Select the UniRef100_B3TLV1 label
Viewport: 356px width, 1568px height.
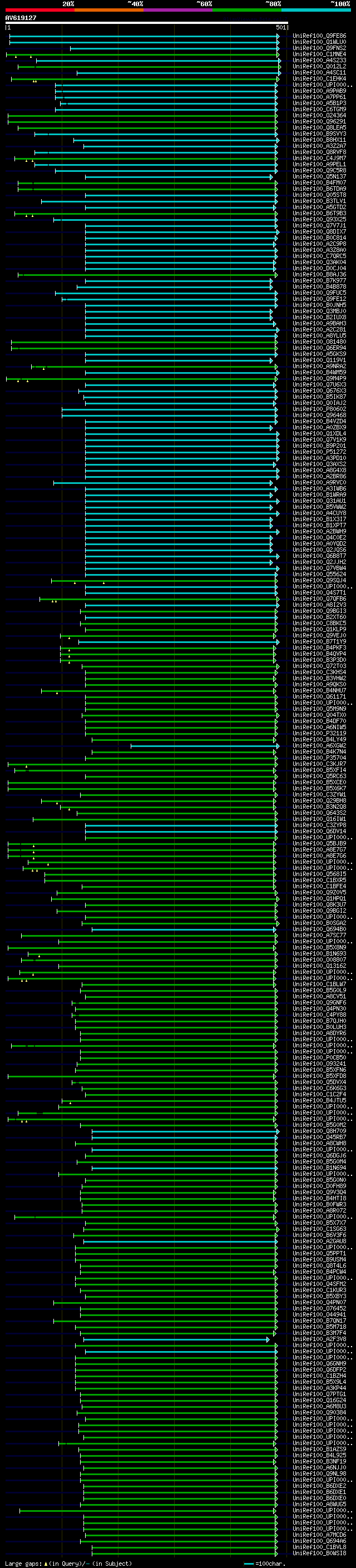(319, 201)
